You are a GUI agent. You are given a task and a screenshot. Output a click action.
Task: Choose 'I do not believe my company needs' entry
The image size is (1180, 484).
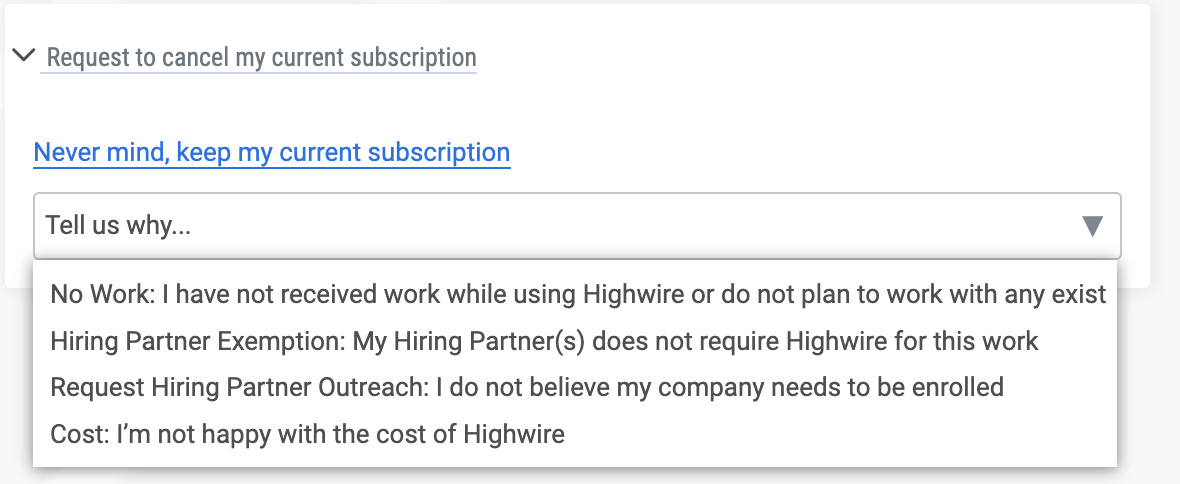tap(720, 388)
